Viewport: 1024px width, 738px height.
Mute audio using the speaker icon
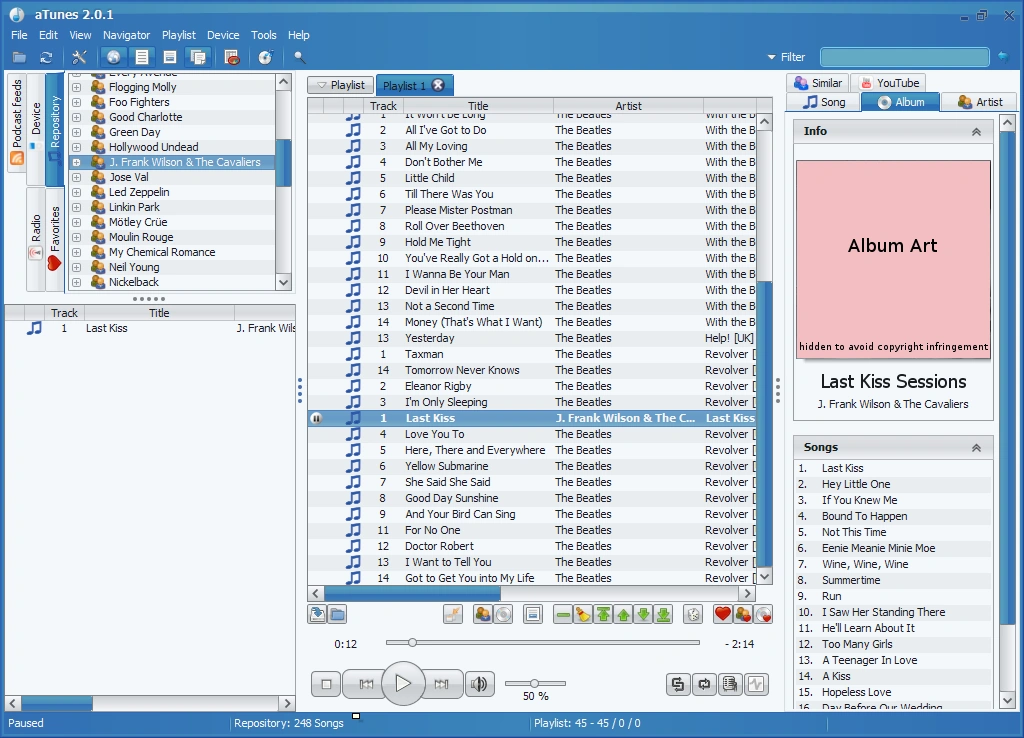[x=480, y=684]
